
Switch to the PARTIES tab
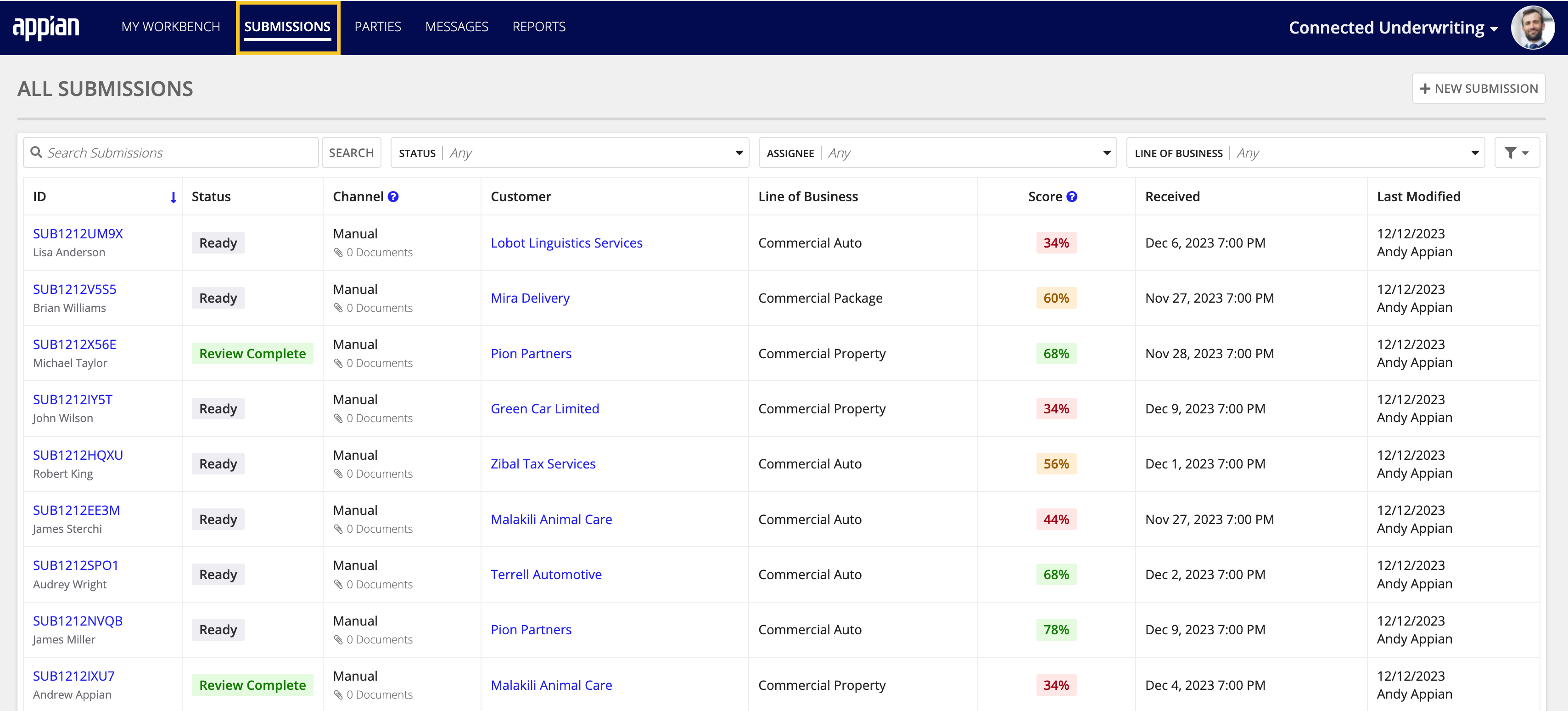pyautogui.click(x=377, y=27)
